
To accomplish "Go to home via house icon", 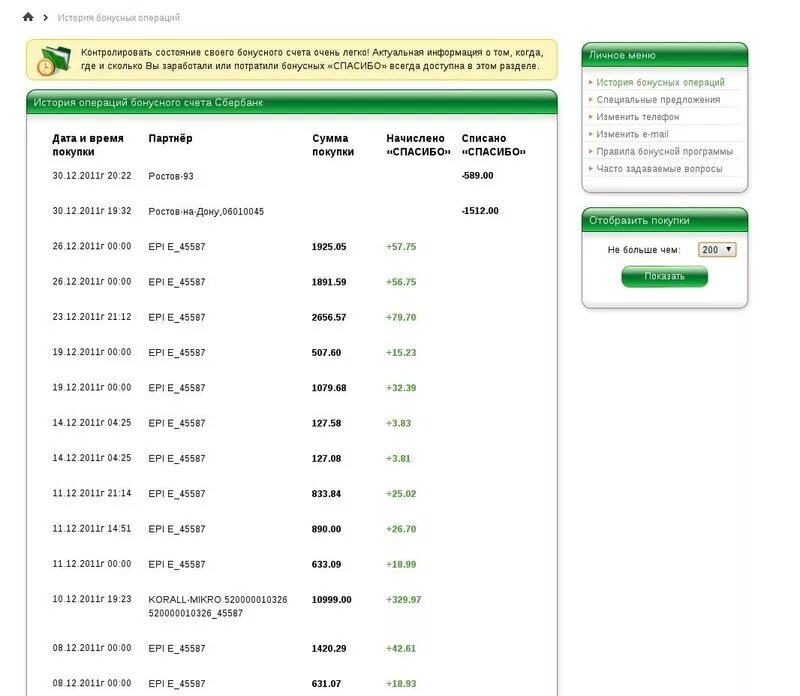I will tap(28, 17).
